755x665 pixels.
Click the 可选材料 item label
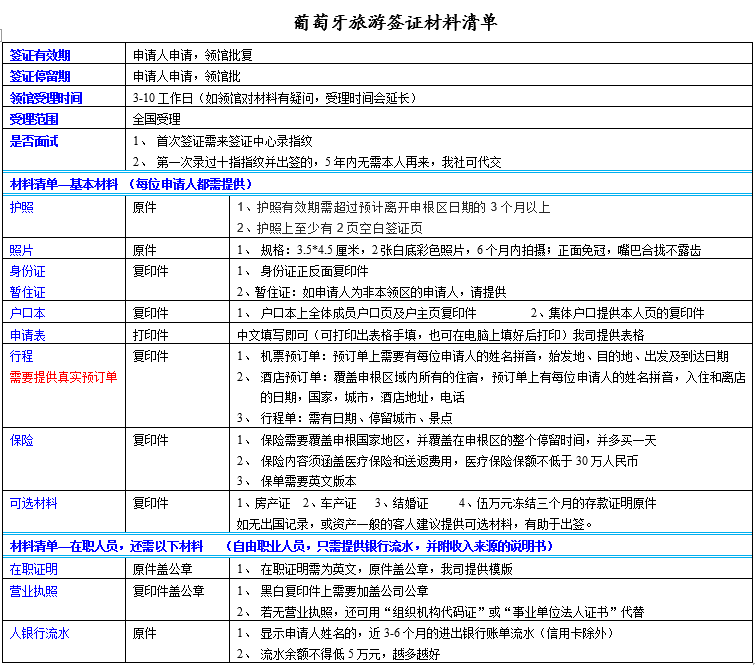click(x=33, y=503)
